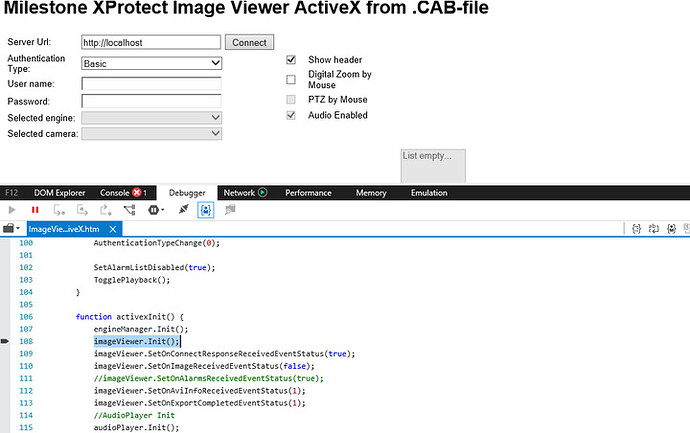Toggle the Just My Code debugger icon
Image resolution: width=690 pixels, height=433 pixels.
pyautogui.click(x=182, y=210)
